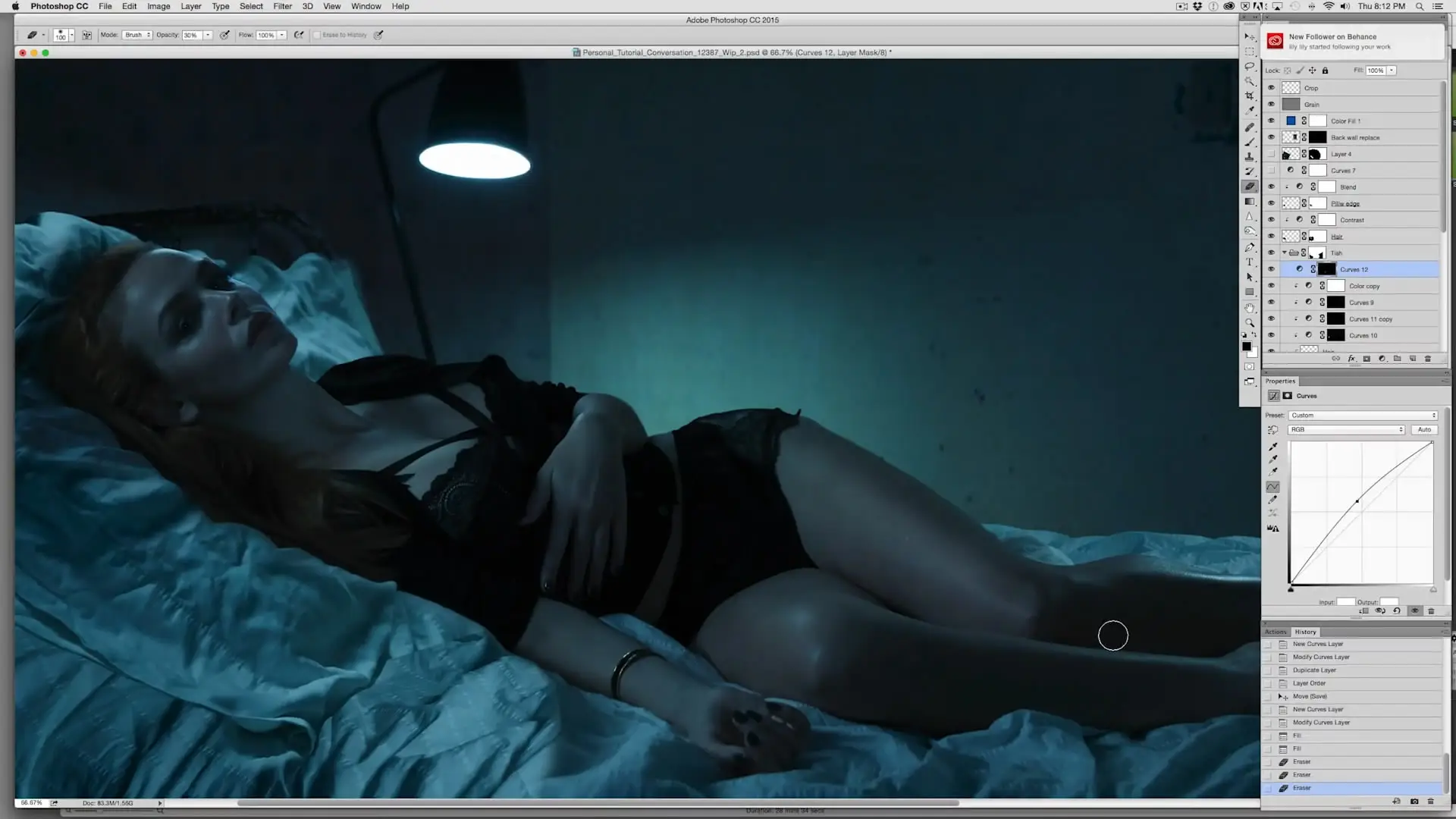Viewport: 1456px width, 819px height.
Task: Hide the Crop layer
Action: point(1271,88)
